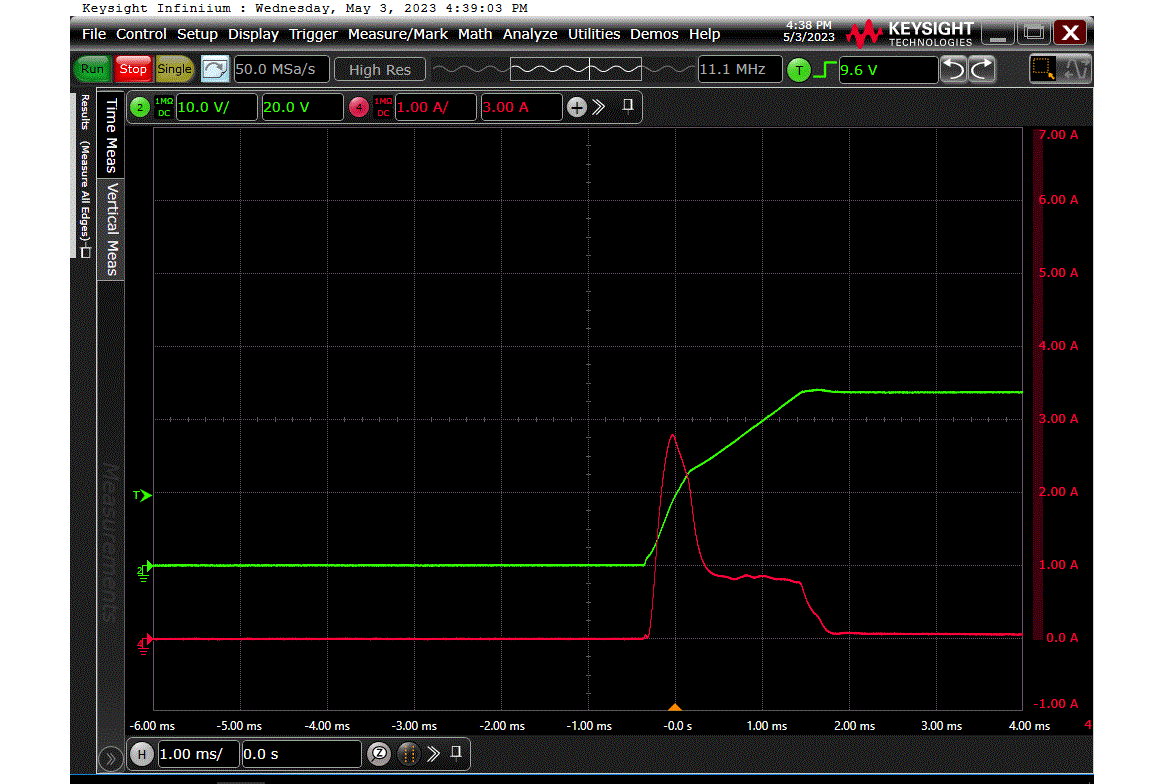Select the zoom box selection tool icon
Image resolution: width=1161 pixels, height=784 pixels.
1043,69
